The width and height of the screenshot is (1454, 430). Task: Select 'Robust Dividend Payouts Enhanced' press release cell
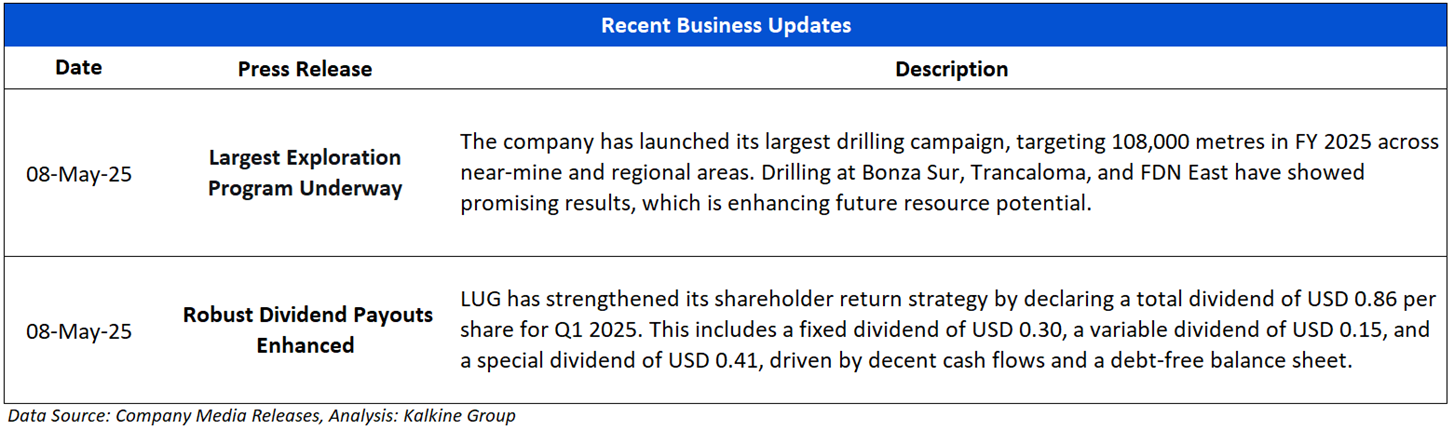click(x=307, y=330)
